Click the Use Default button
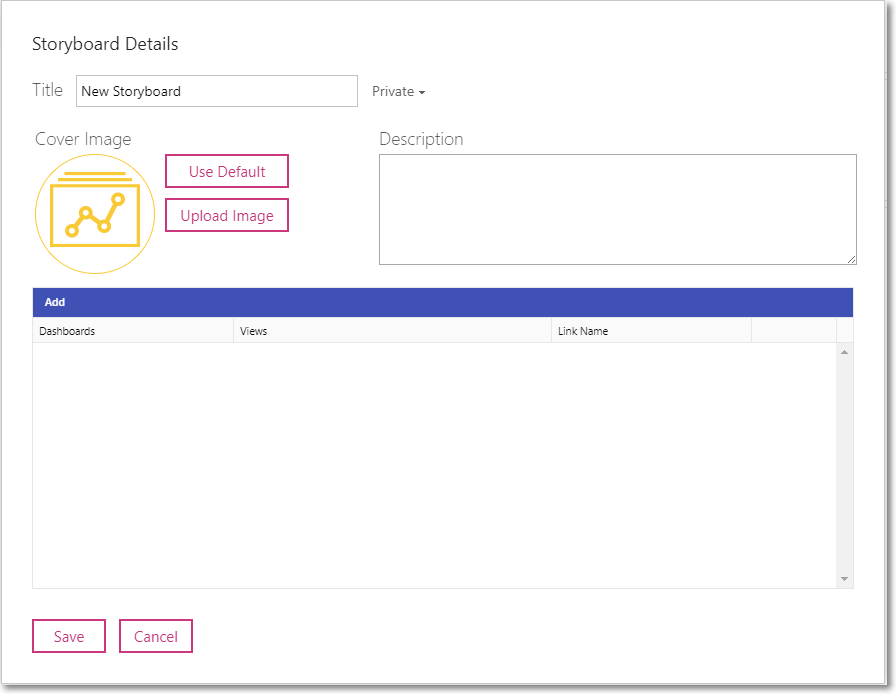896x694 pixels. coord(227,171)
